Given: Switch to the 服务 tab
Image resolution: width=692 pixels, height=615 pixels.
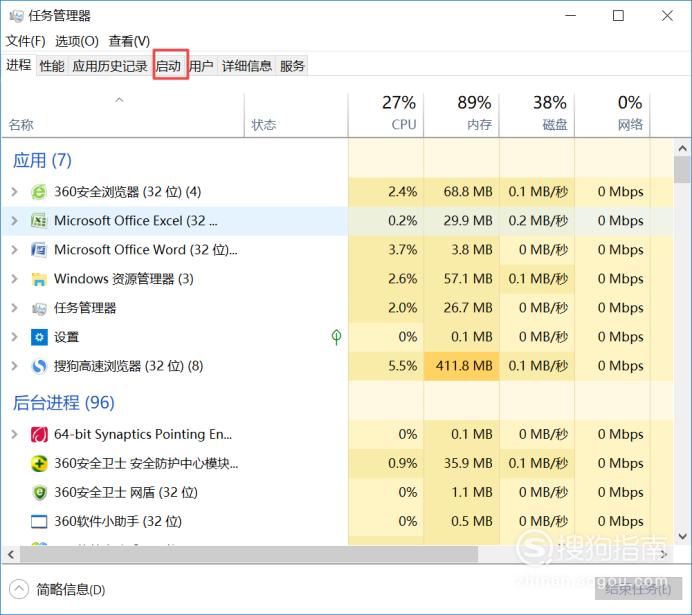Looking at the screenshot, I should tap(292, 66).
